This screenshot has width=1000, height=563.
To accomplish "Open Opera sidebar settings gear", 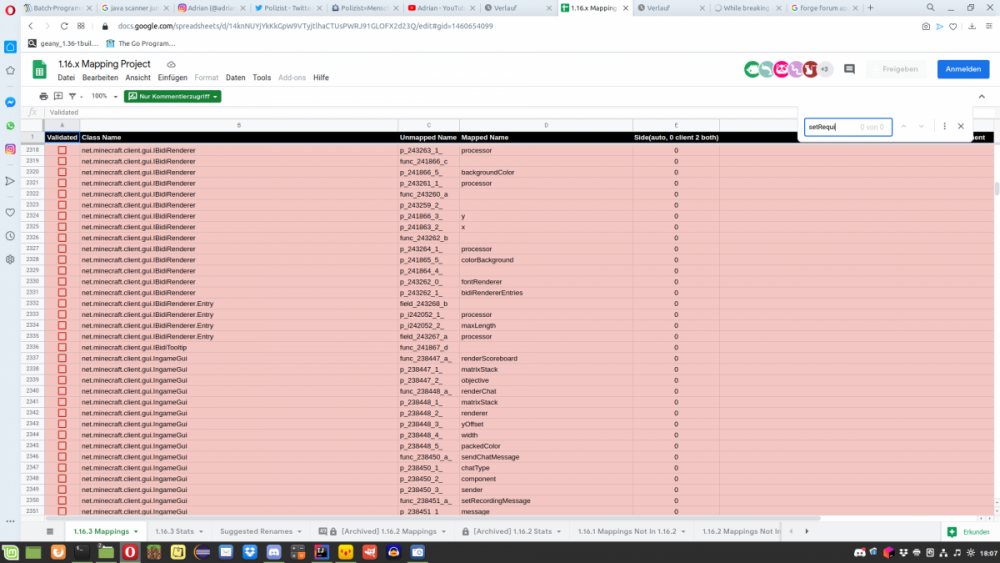I will tap(10, 260).
